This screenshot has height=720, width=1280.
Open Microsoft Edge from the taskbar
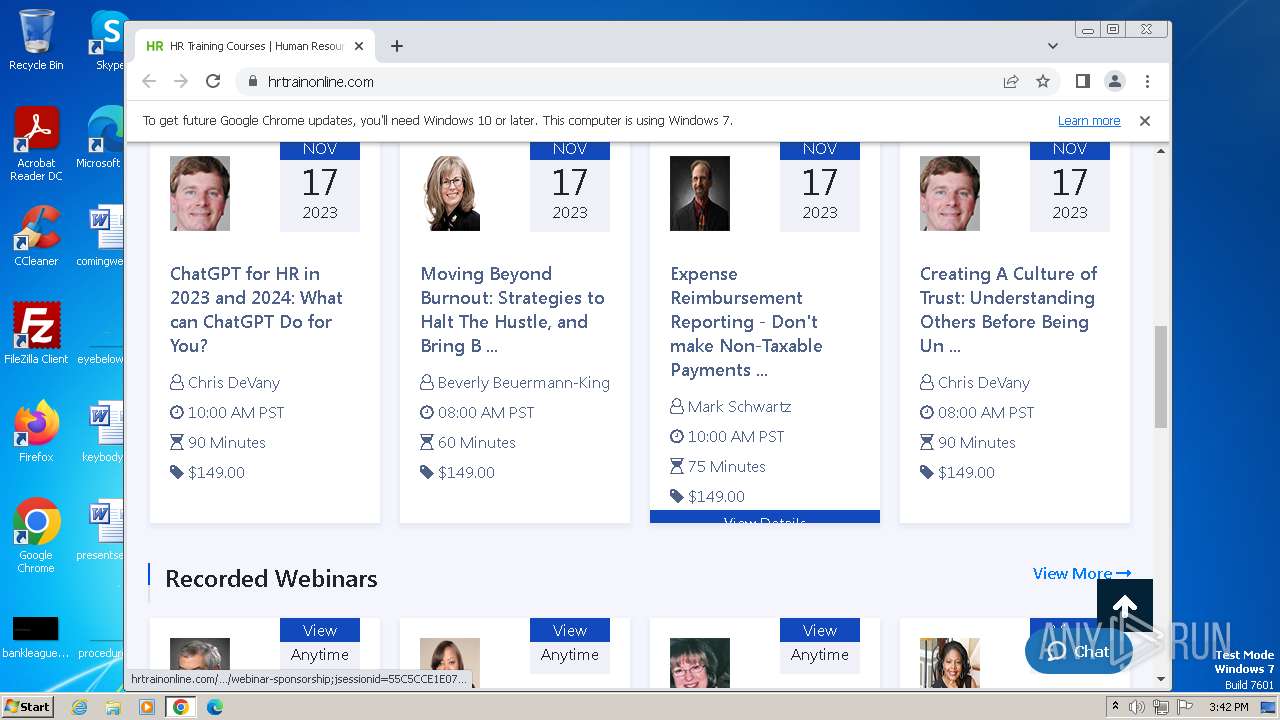tap(214, 707)
